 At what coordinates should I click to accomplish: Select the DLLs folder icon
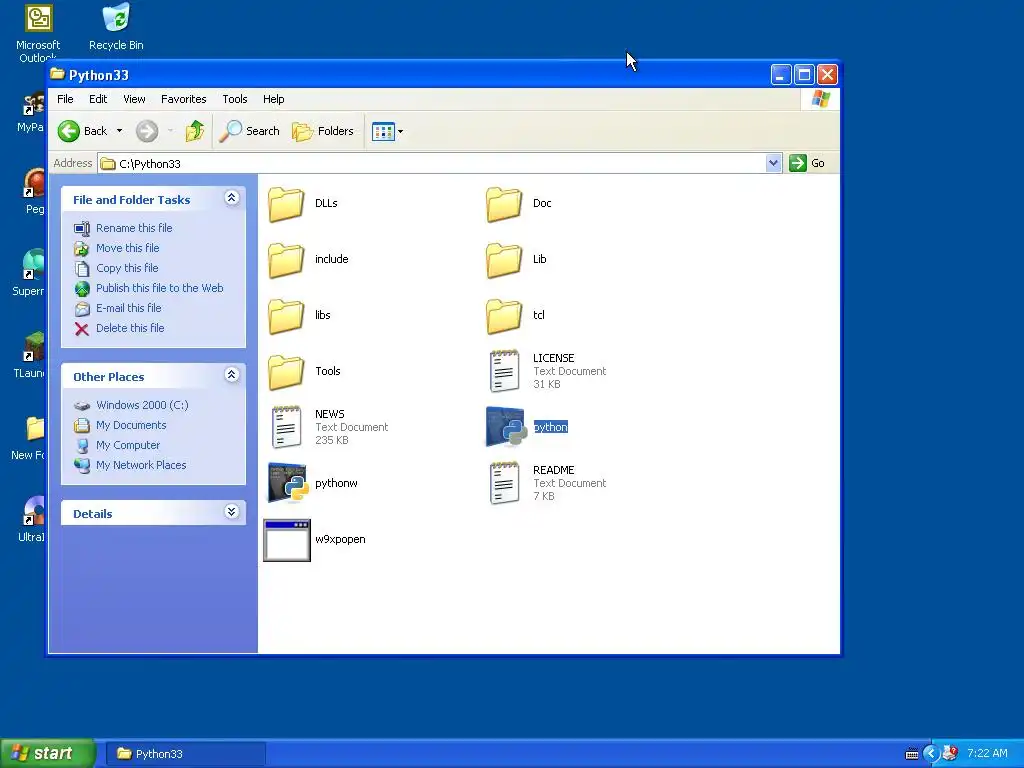click(286, 204)
